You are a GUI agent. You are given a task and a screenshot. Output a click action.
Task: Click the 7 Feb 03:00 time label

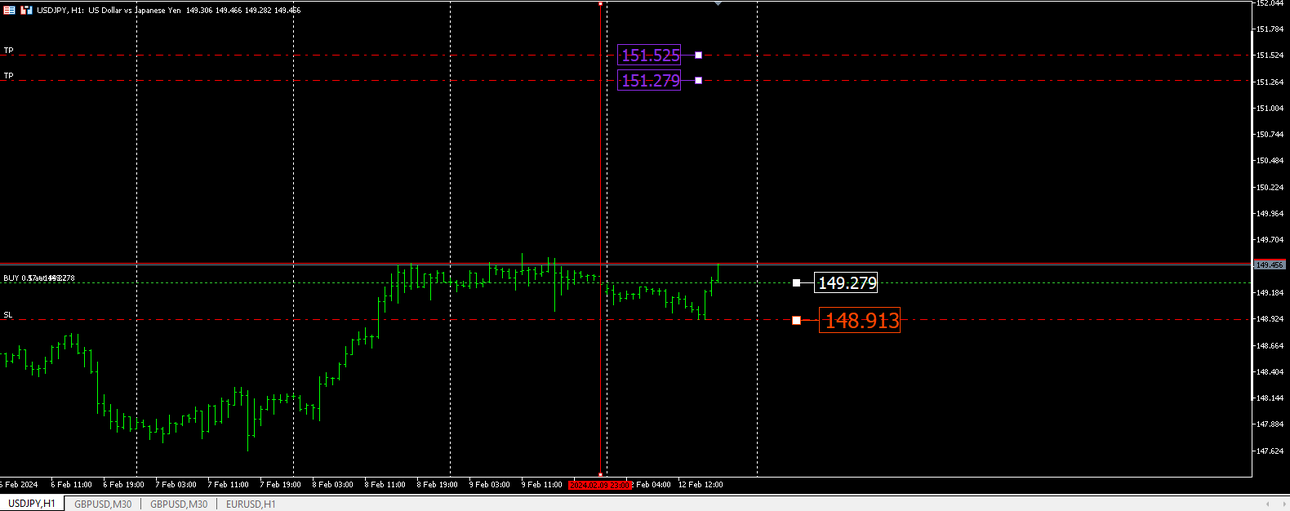(176, 484)
